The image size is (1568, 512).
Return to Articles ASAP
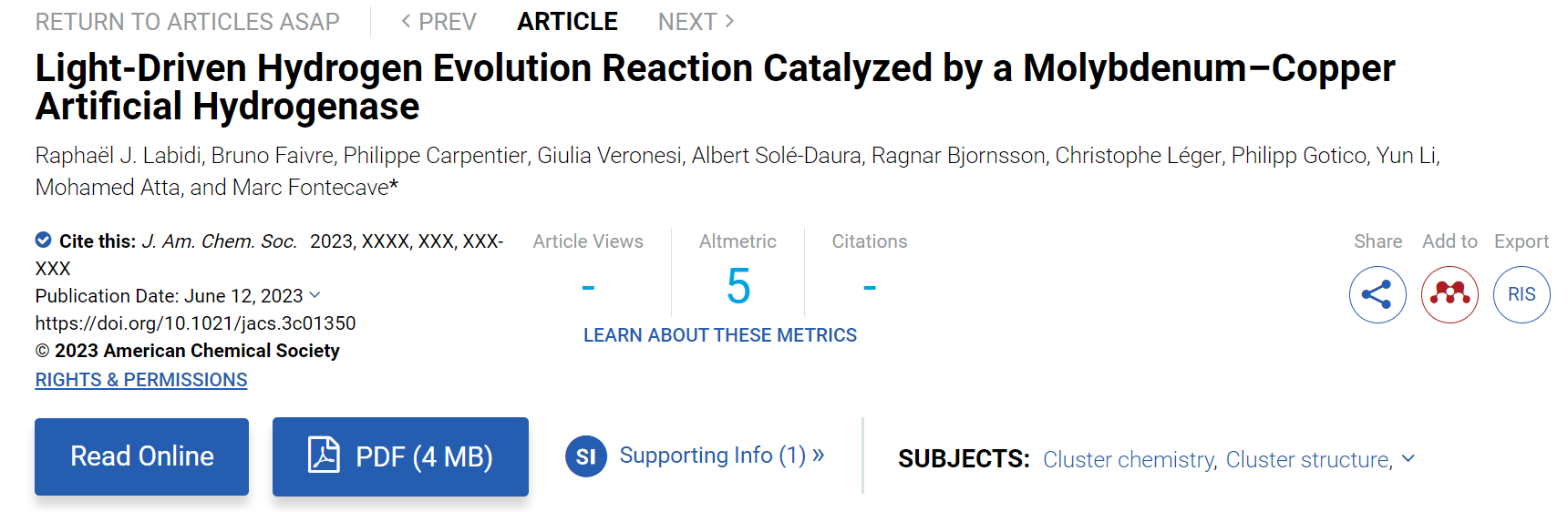[187, 21]
